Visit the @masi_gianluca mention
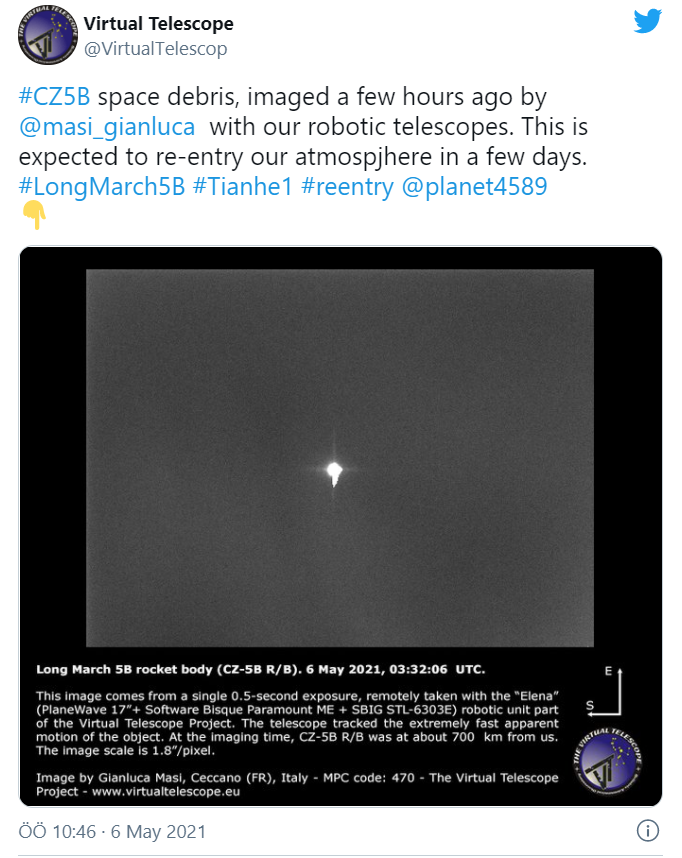682x858 pixels. pyautogui.click(x=111, y=127)
